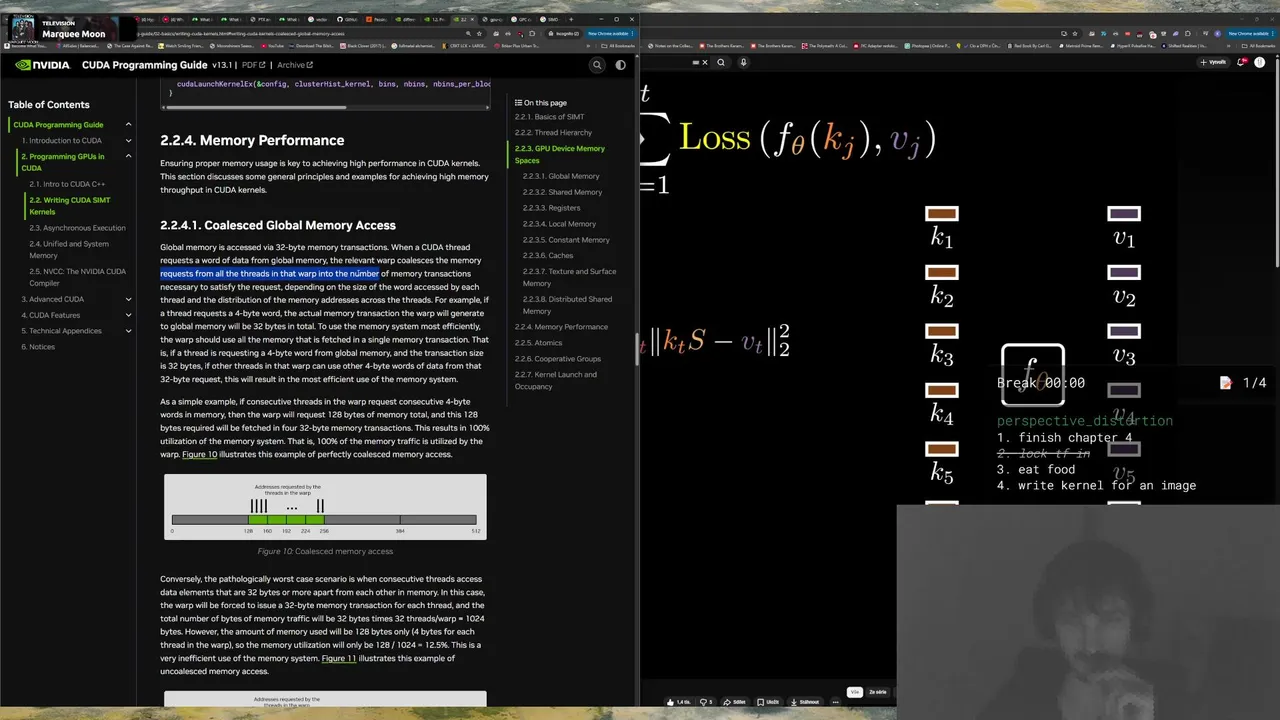Image resolution: width=1280 pixels, height=720 pixels.
Task: Open 2.5. NVCC: The NVIDIA CUDA Compiler
Action: (77, 277)
